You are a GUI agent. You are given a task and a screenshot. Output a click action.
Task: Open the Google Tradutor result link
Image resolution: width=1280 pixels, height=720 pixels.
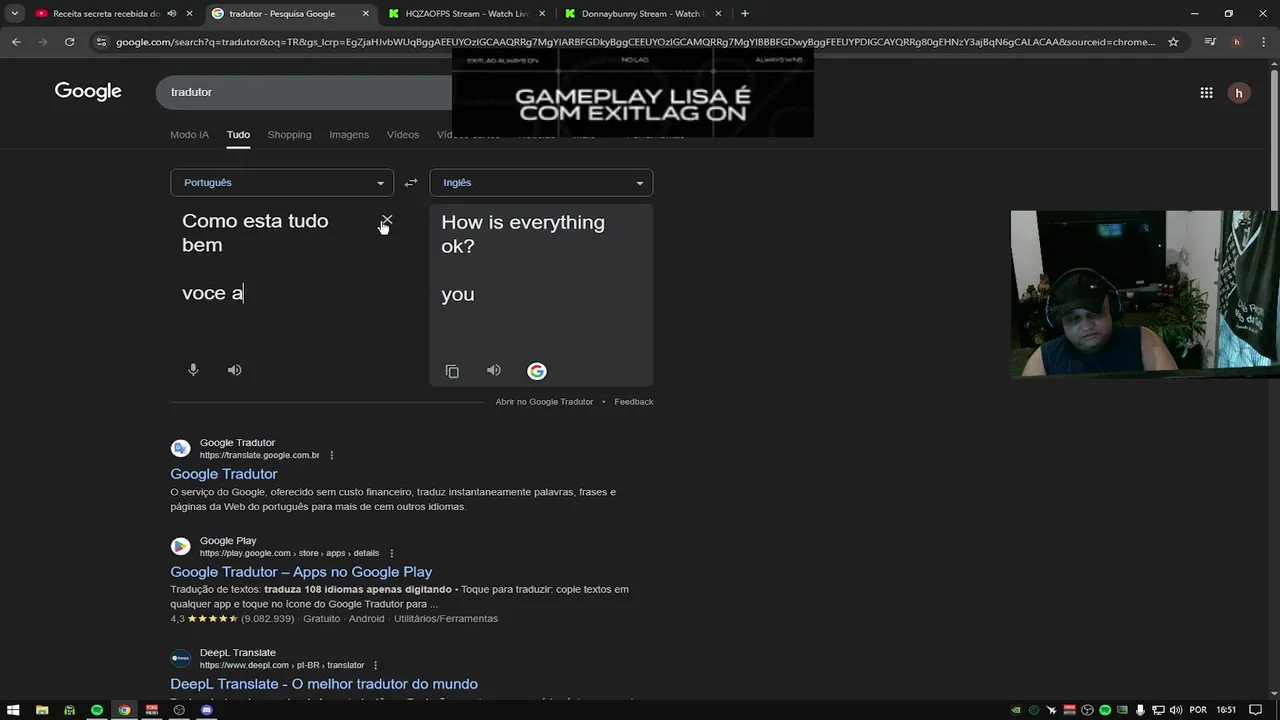tap(224, 474)
